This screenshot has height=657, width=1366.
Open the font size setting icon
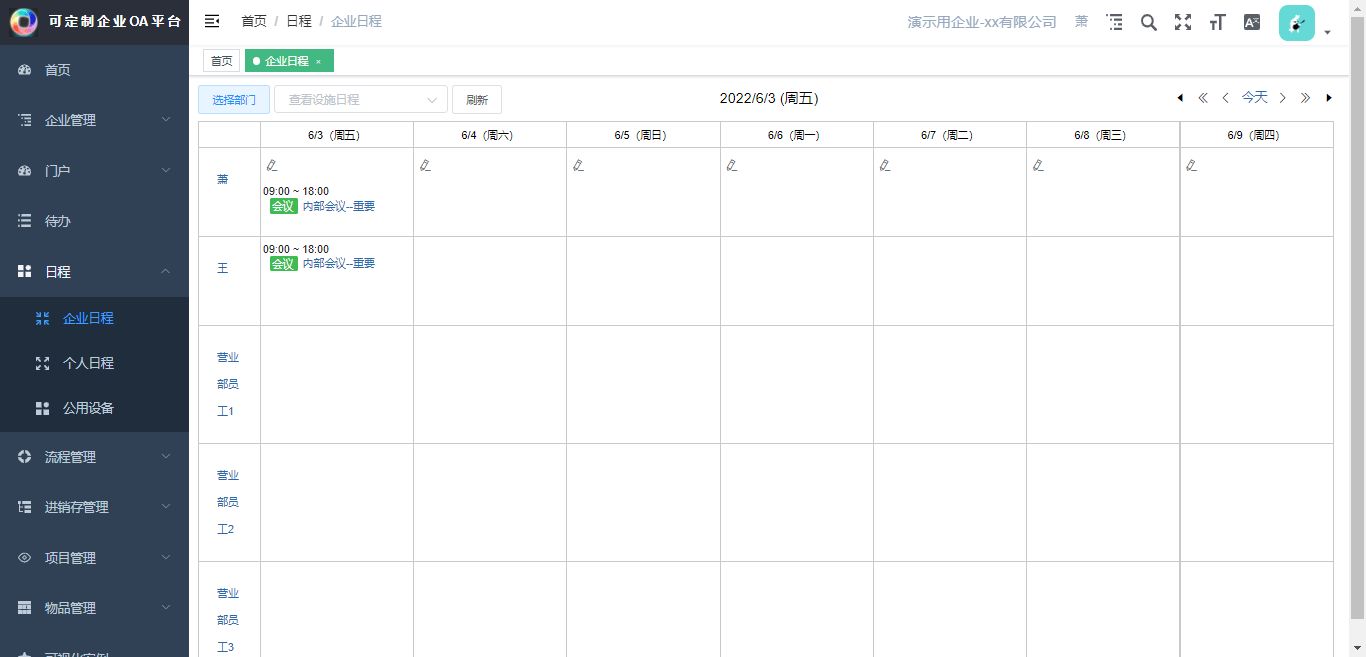click(x=1217, y=22)
